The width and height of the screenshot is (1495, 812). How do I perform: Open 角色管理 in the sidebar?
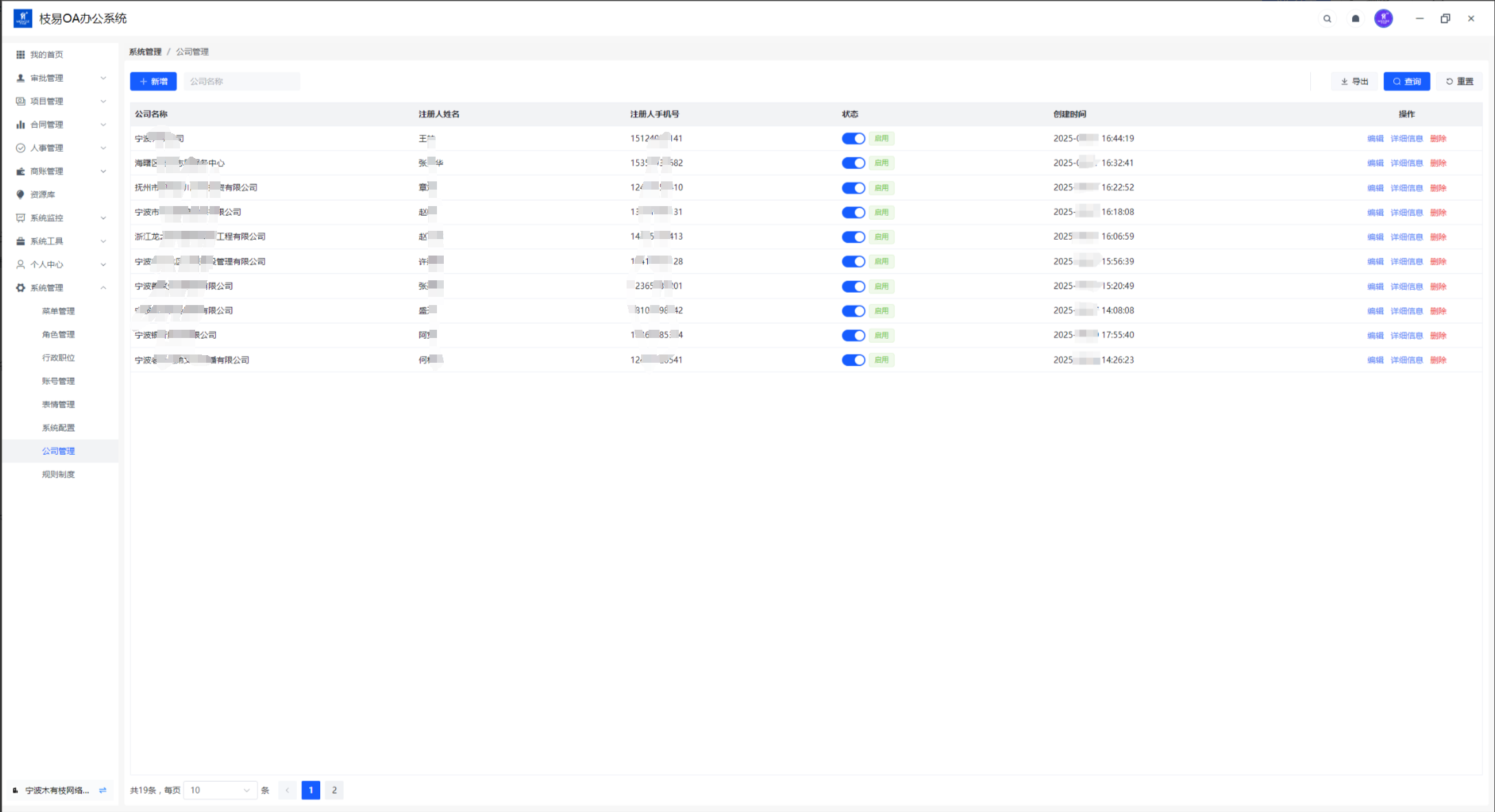[58, 335]
